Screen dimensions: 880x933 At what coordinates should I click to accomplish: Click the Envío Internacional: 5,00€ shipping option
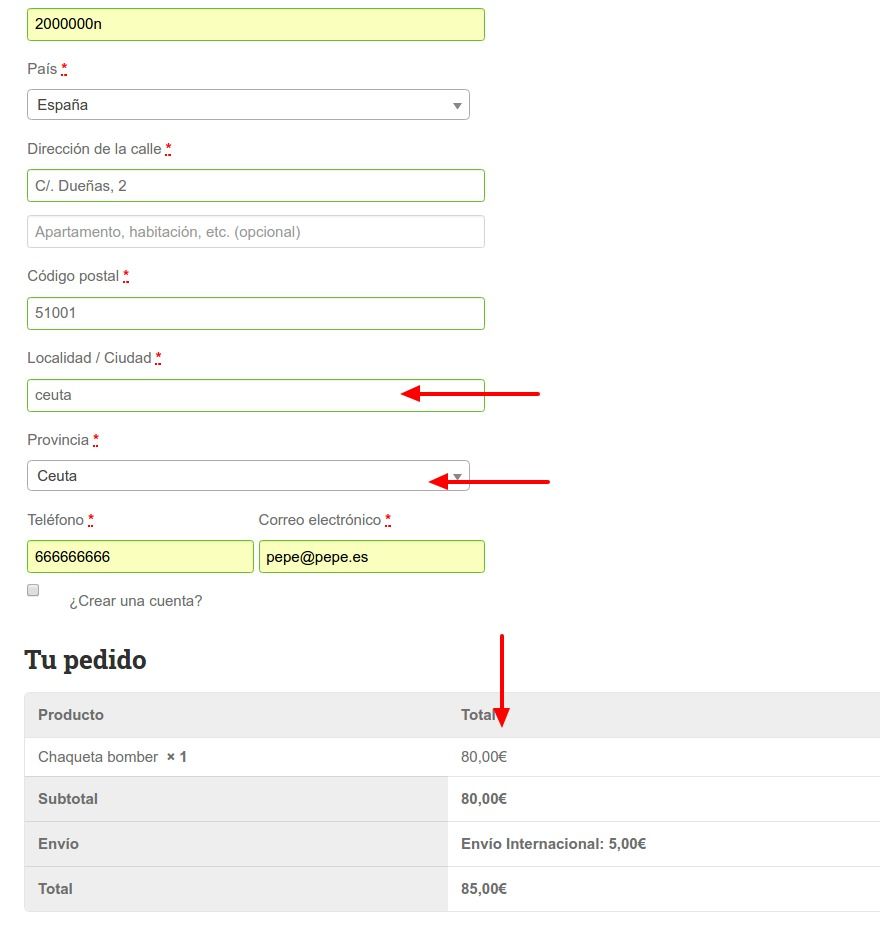point(553,844)
